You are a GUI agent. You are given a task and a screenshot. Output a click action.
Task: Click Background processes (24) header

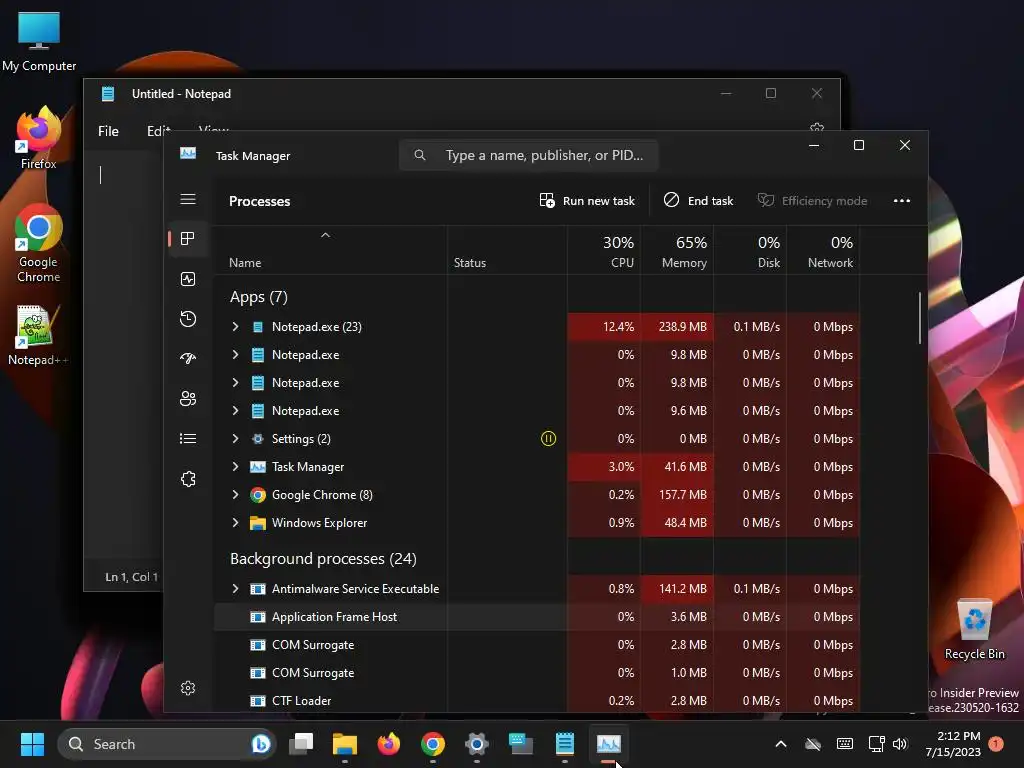pyautogui.click(x=323, y=559)
